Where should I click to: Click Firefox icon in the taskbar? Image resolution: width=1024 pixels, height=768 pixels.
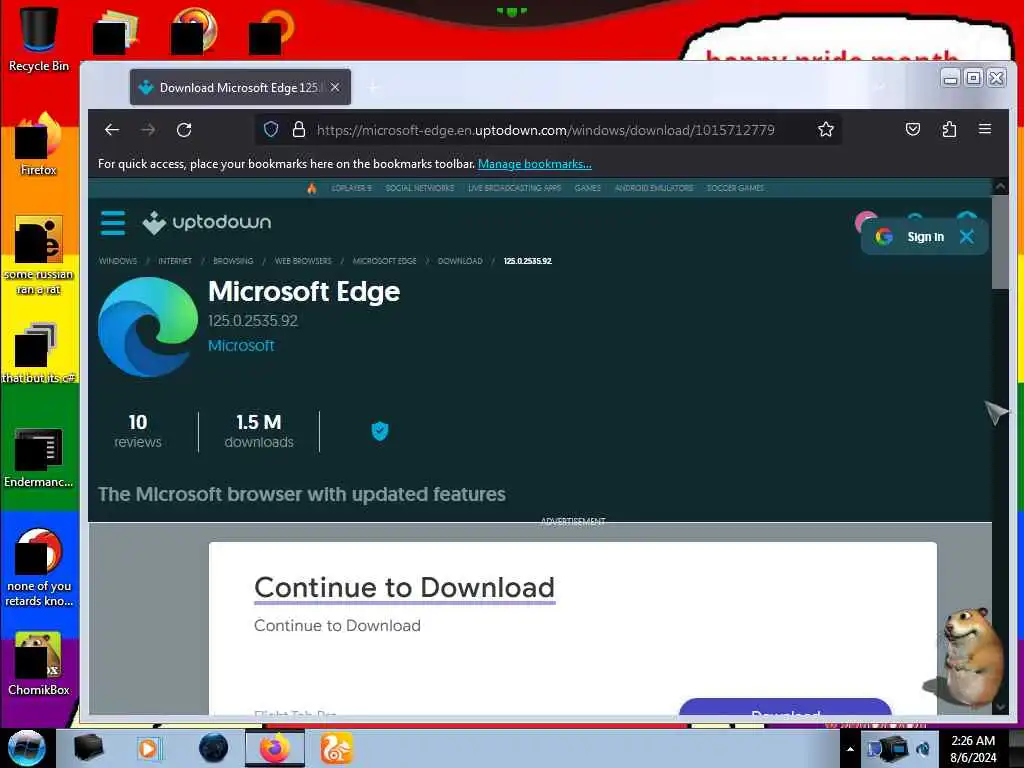275,748
